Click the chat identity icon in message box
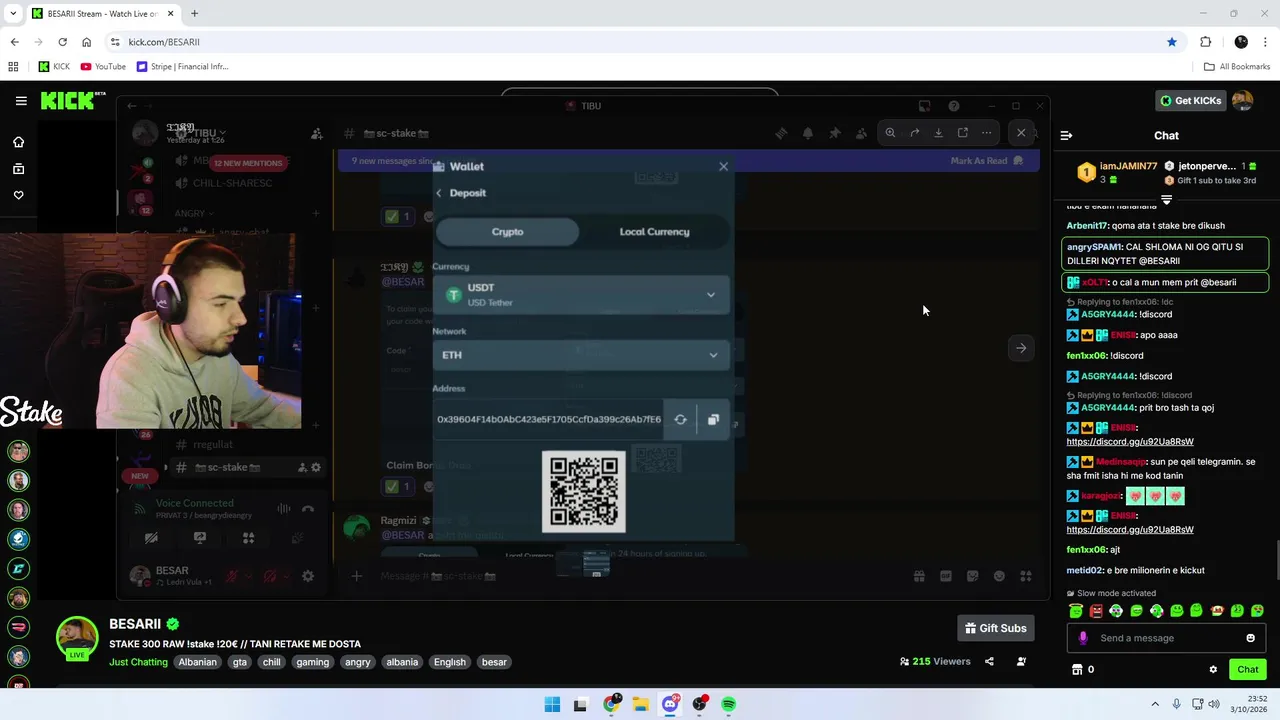Viewport: 1280px width, 720px height. pyautogui.click(x=1083, y=638)
